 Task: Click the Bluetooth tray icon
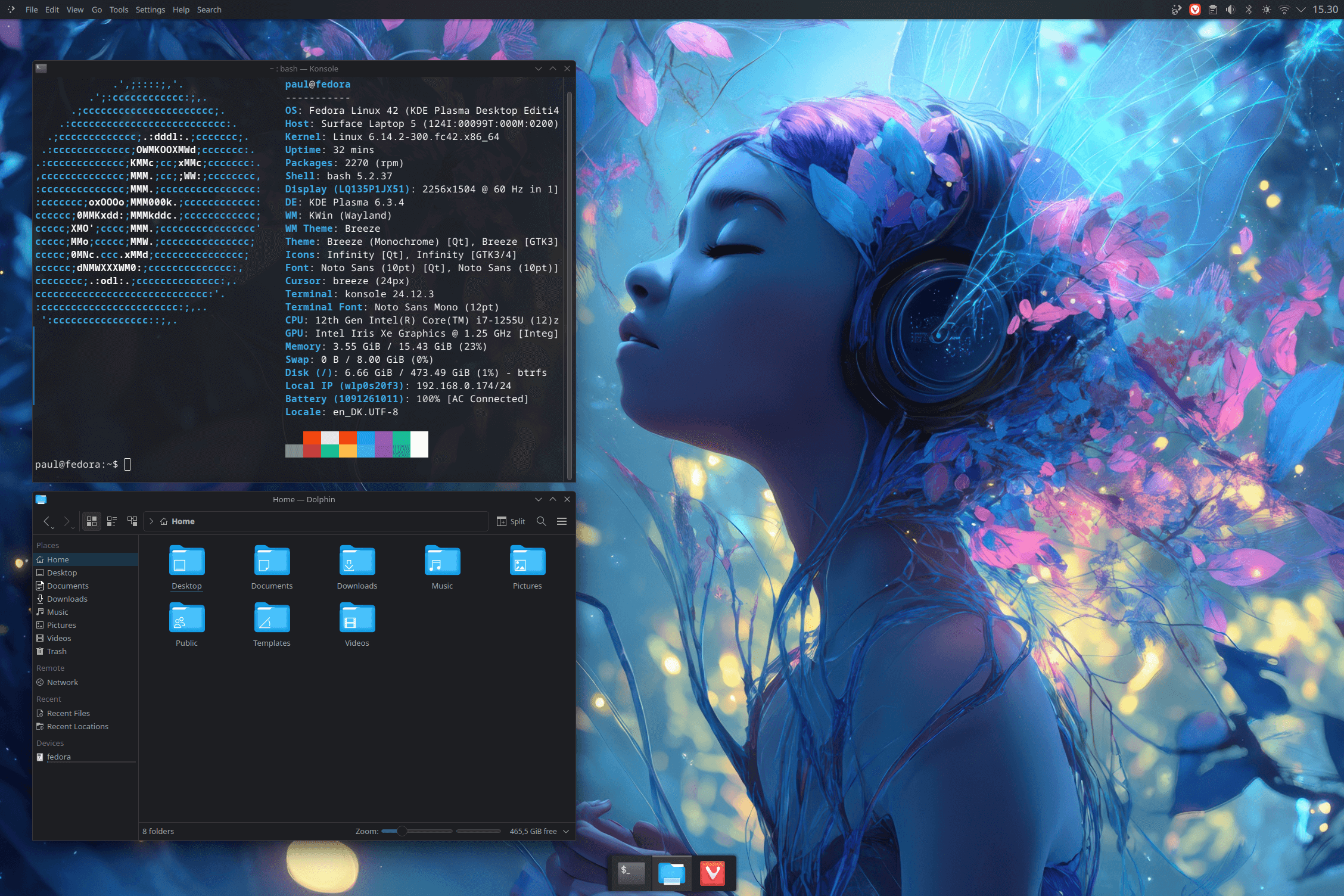[1249, 10]
